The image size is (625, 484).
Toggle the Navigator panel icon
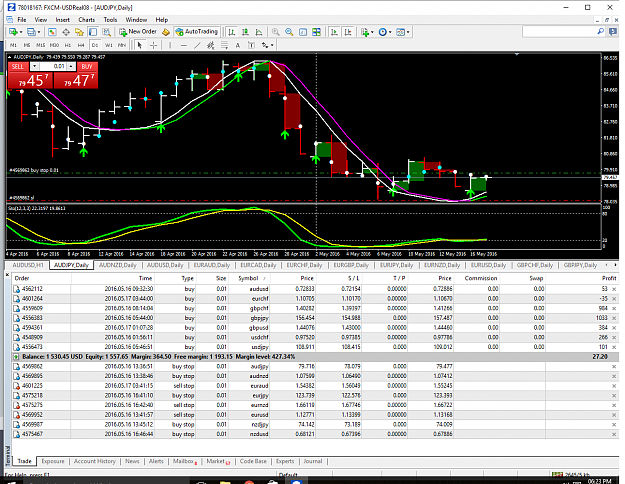click(x=79, y=32)
